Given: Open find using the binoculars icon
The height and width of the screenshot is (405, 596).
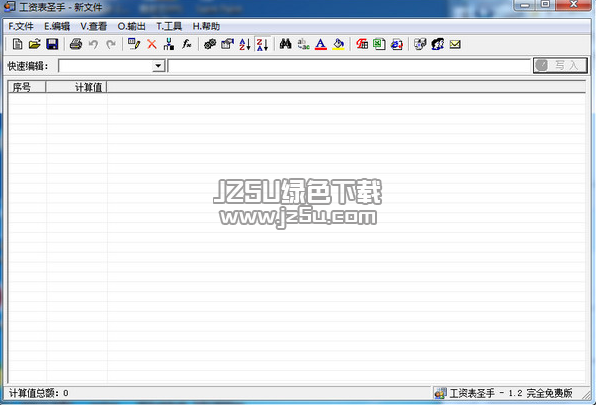Looking at the screenshot, I should point(285,44).
